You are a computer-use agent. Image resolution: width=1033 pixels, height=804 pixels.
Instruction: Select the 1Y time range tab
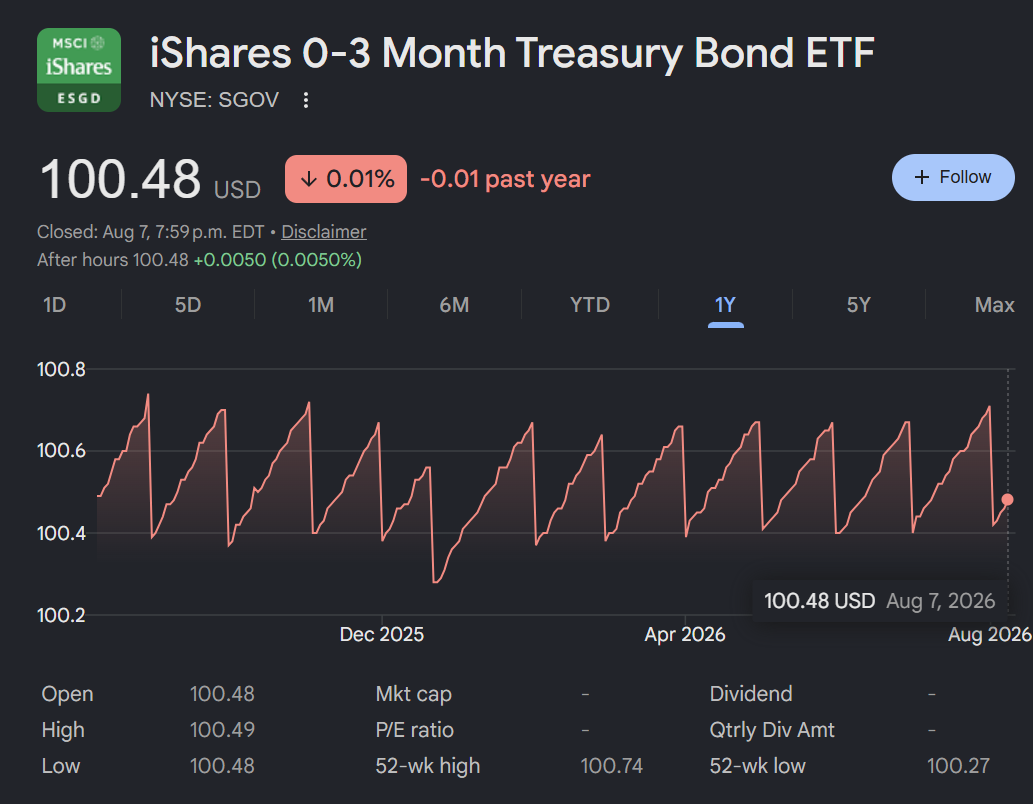725,305
